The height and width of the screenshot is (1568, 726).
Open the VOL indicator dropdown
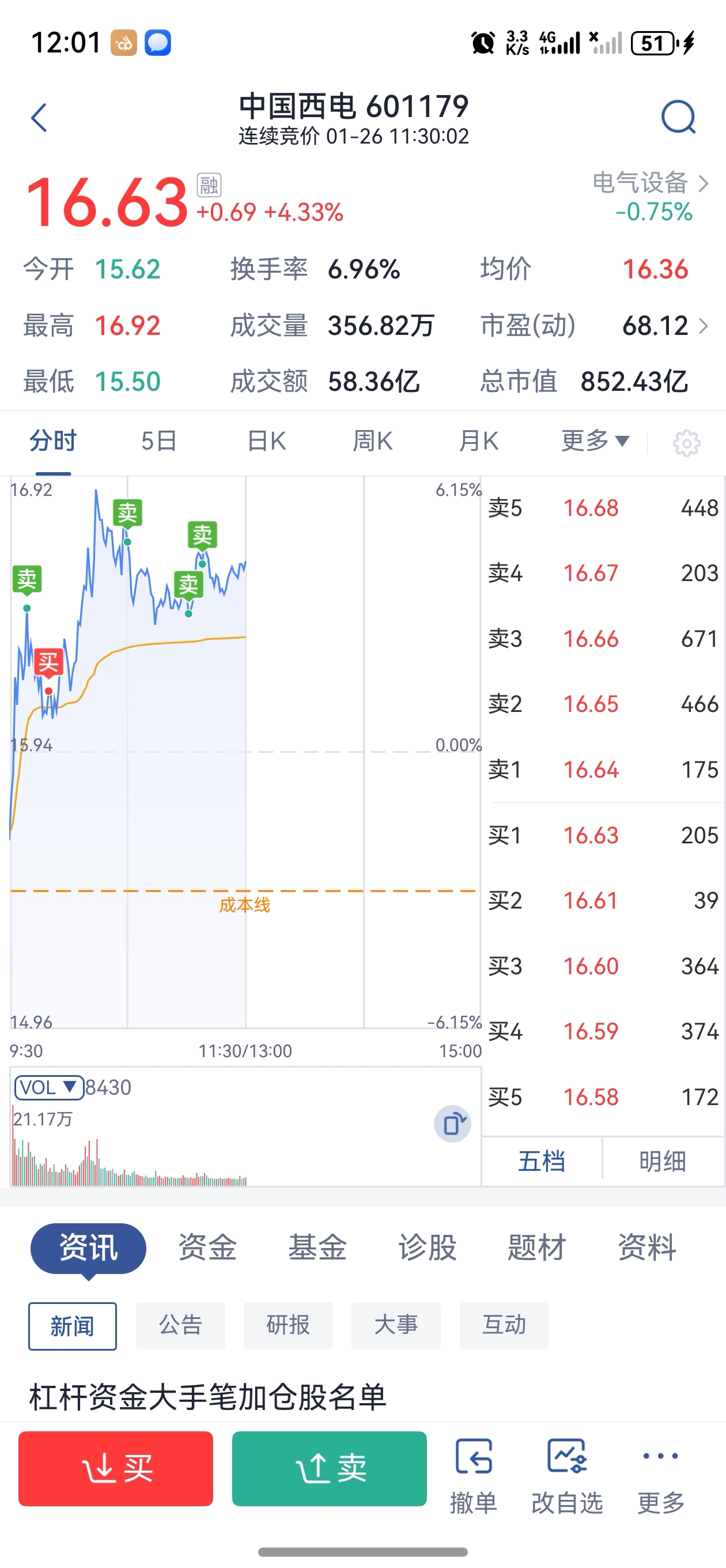coord(48,1087)
